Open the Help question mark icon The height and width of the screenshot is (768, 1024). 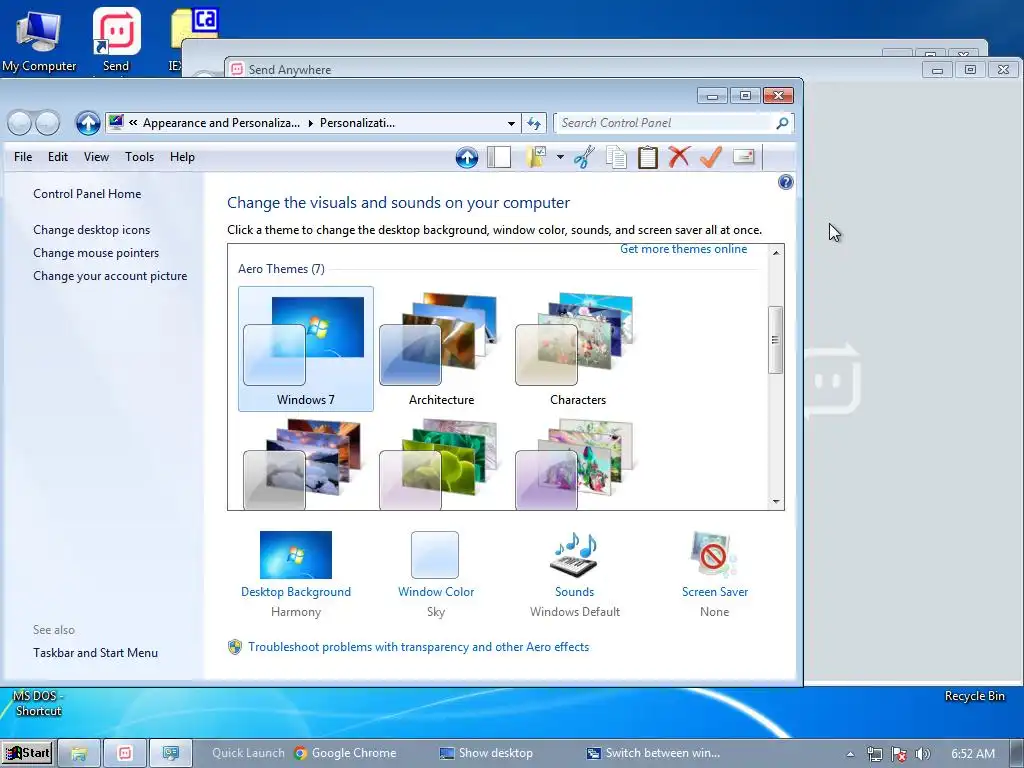tap(786, 182)
